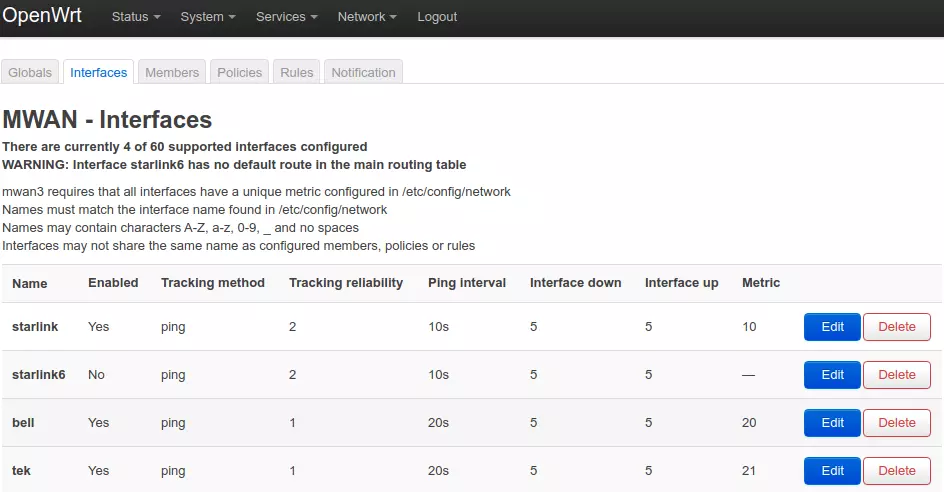Click the Enabled column header
944x492 pixels.
point(113,283)
